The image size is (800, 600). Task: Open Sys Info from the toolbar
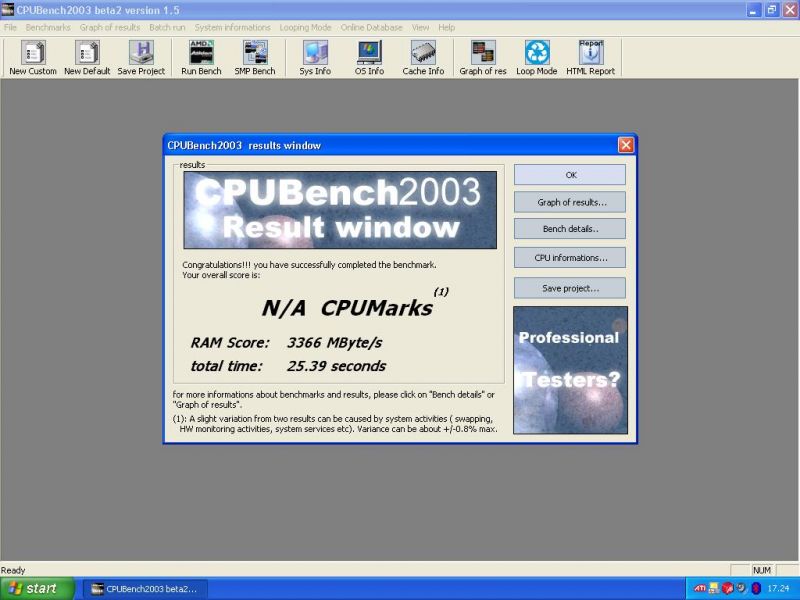click(315, 58)
